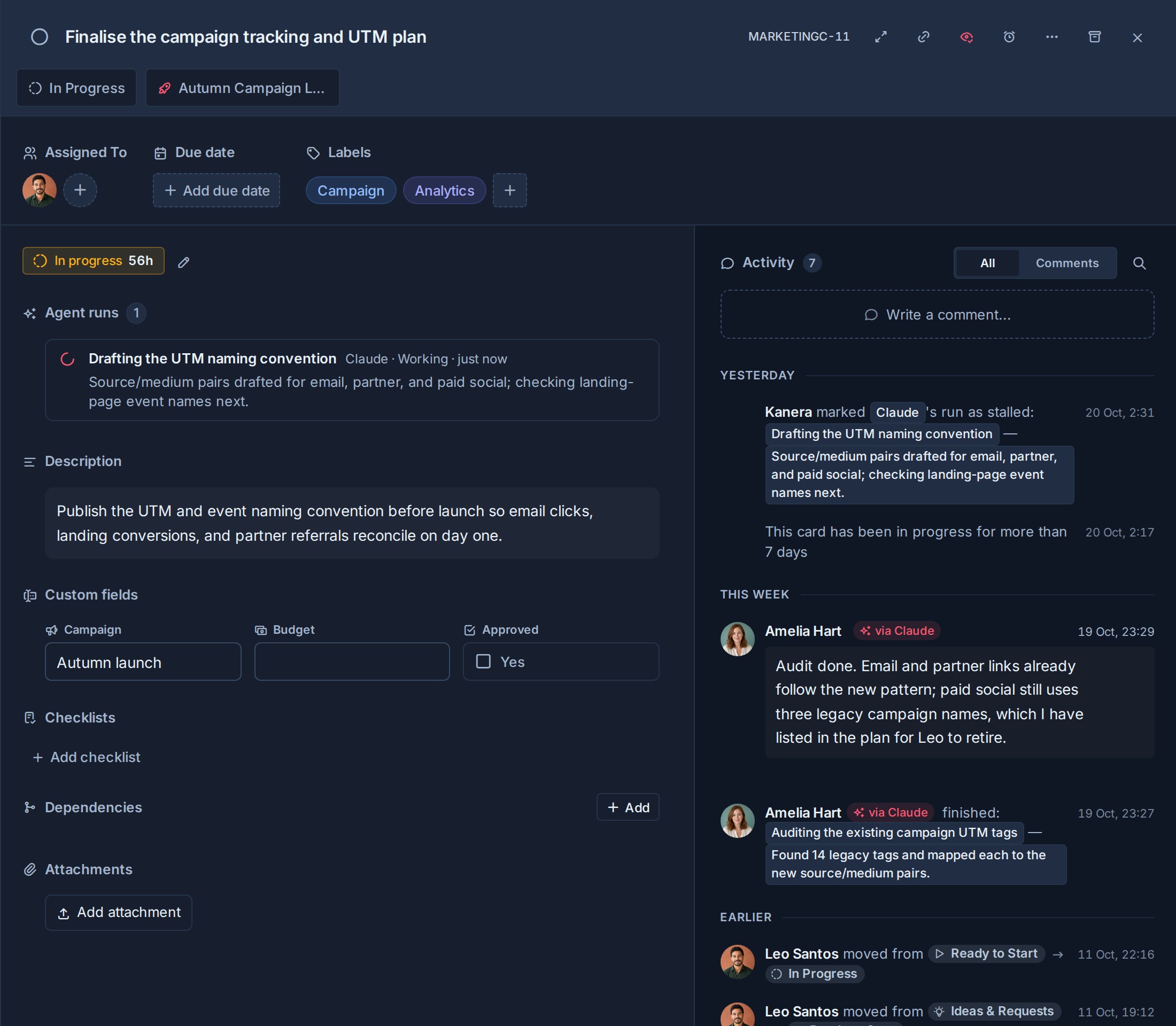Open Auditing the existing campaign UTM tags
The image size is (1176, 1026).
[894, 833]
